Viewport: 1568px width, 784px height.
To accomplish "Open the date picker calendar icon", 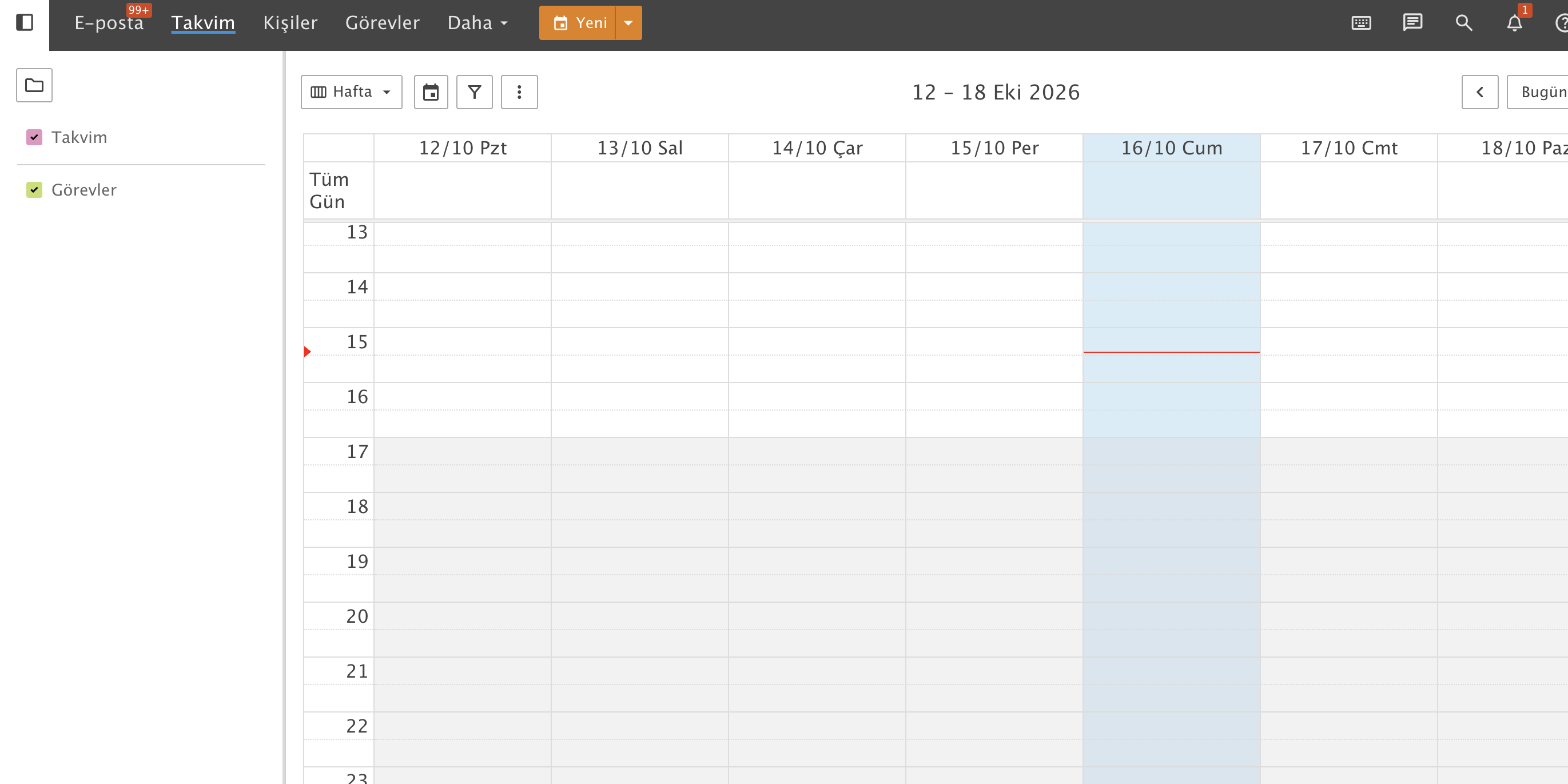I will tap(431, 93).
